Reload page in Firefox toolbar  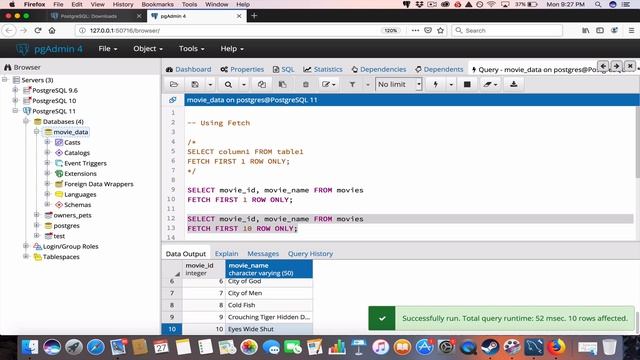(x=38, y=30)
